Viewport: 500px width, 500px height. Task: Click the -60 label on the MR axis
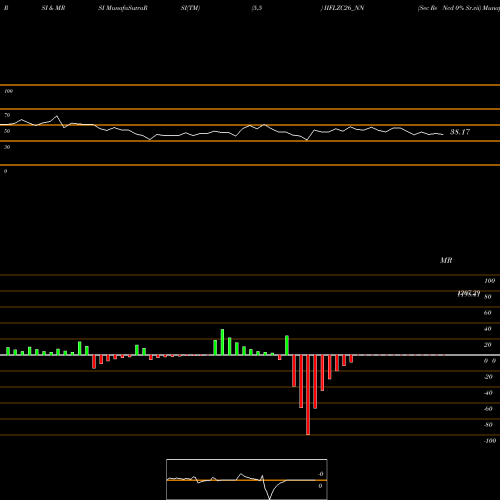tap(488, 409)
